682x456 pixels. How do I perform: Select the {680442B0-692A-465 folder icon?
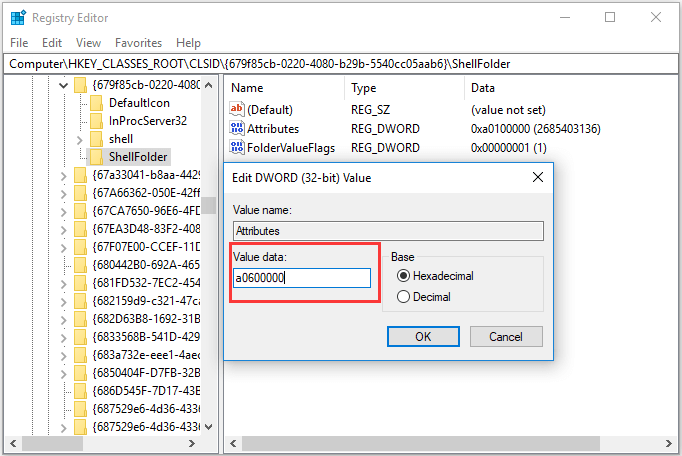tap(80, 265)
